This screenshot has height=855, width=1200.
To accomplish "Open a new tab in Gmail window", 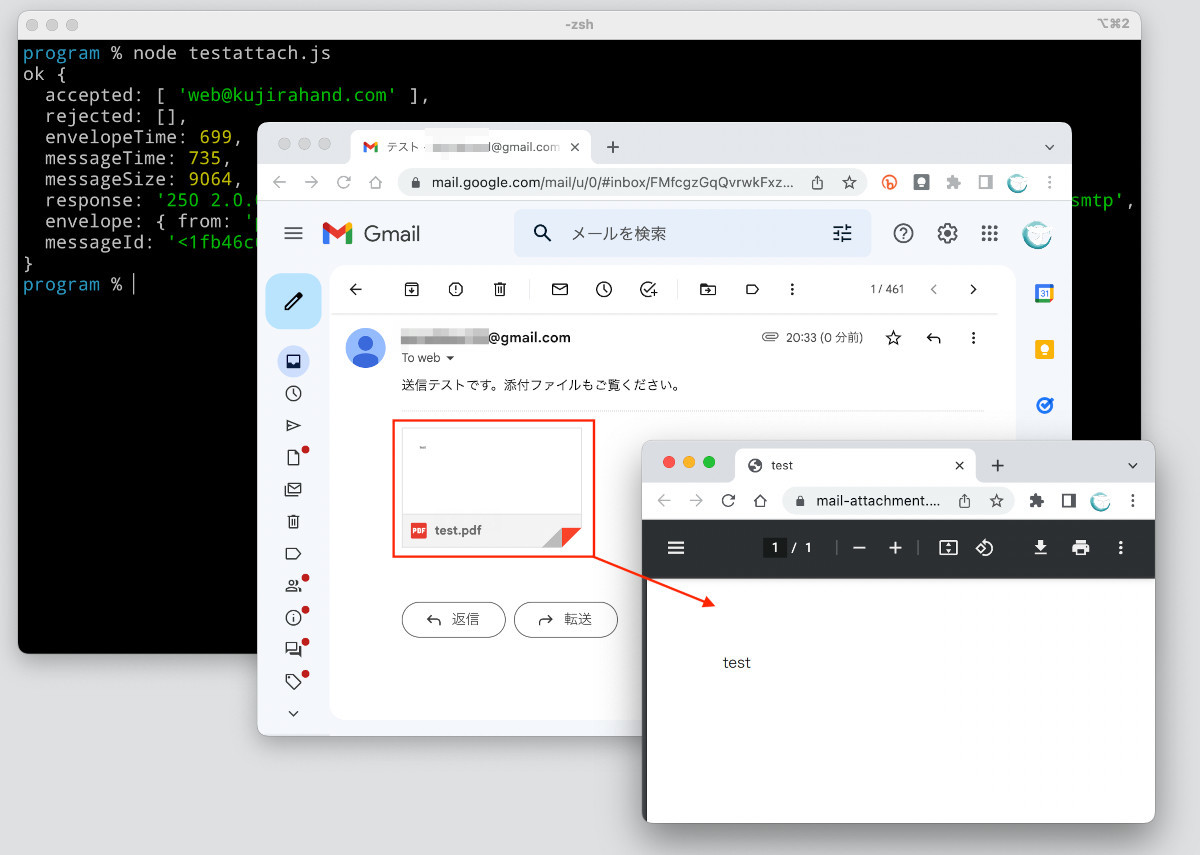I will pyautogui.click(x=613, y=147).
